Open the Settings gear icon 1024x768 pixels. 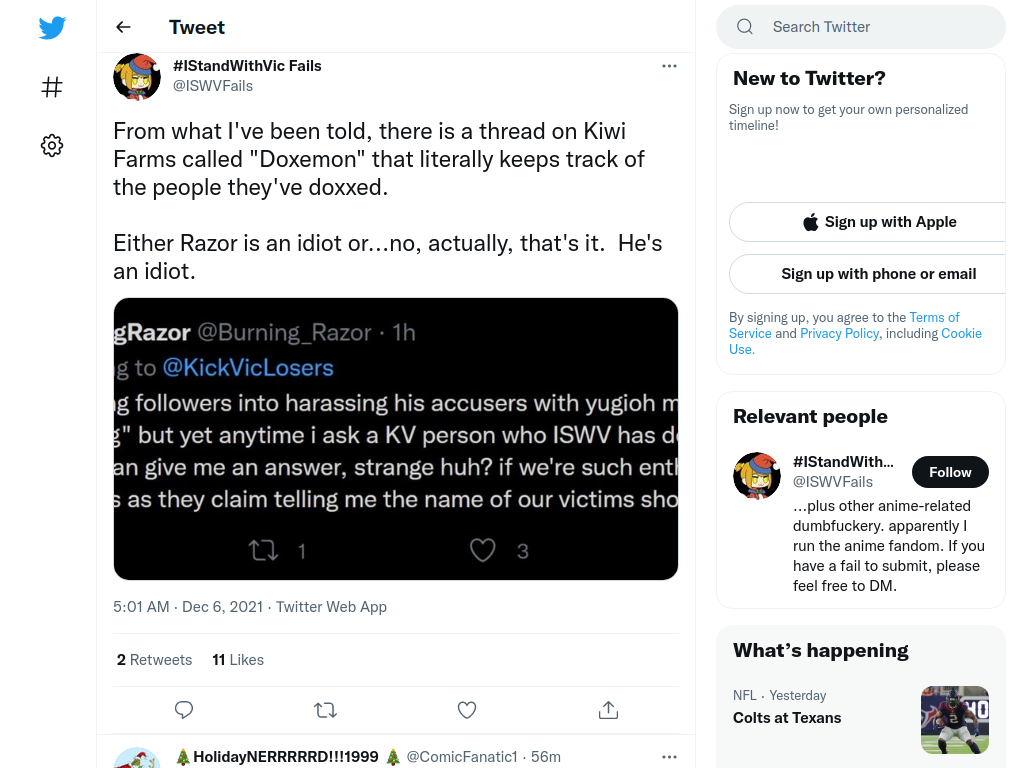(x=52, y=145)
